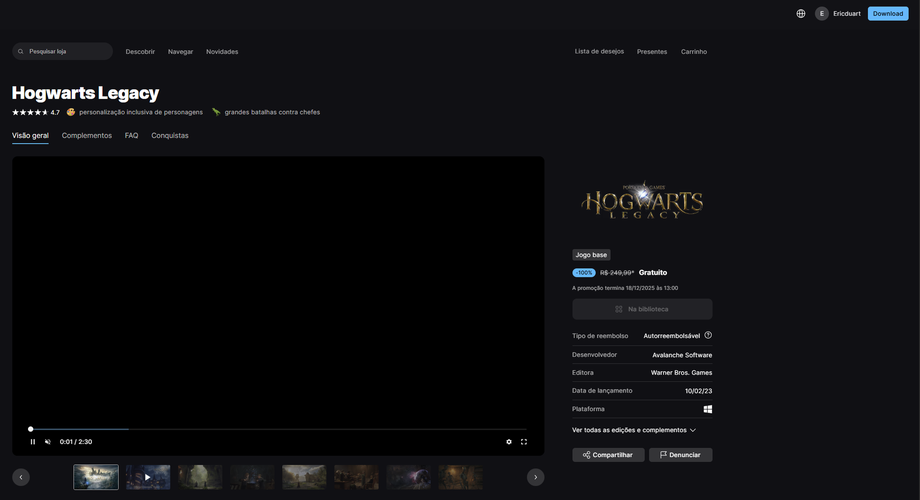Pause the trailer video
This screenshot has width=920, height=500.
(33, 442)
